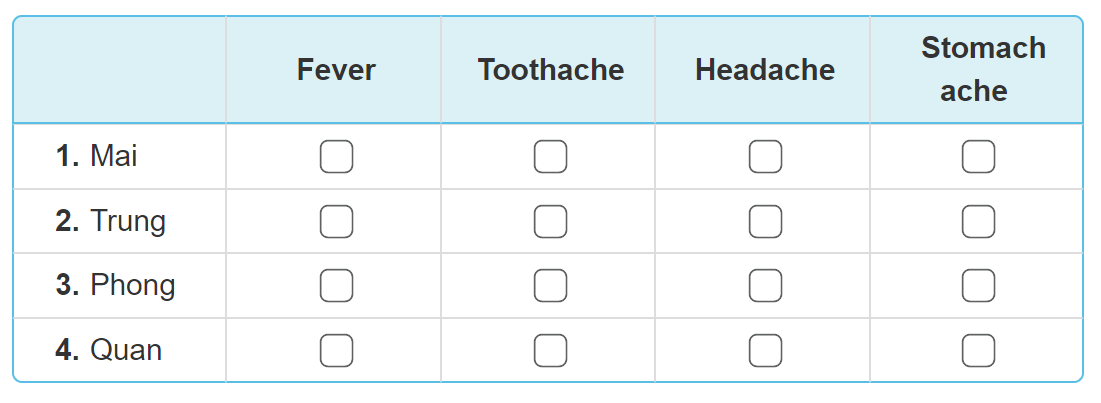
Task: Tick Toothache for Phong
Action: pyautogui.click(x=550, y=286)
